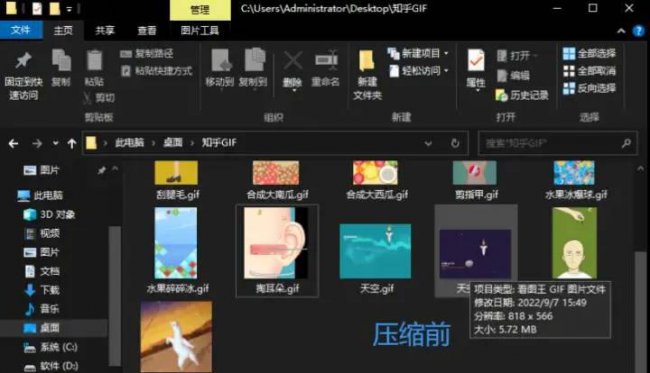Go forward with the right arrow
This screenshot has width=650, height=373.
37,143
